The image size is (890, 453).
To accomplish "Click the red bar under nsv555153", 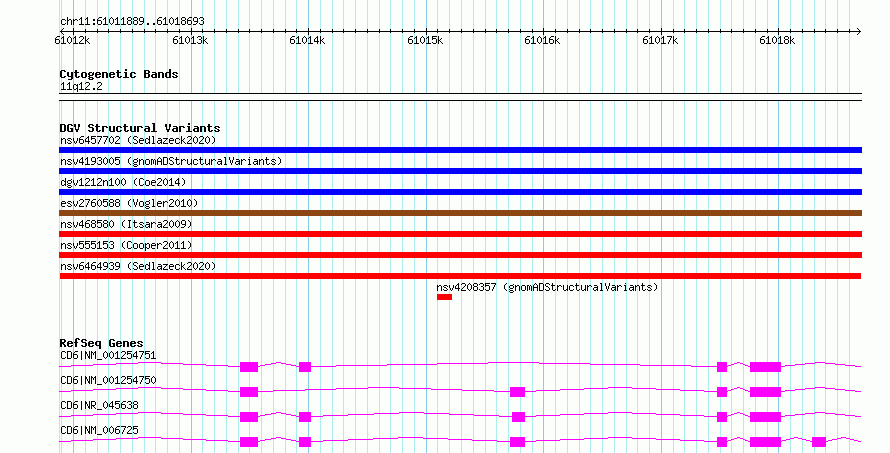I will (460, 255).
